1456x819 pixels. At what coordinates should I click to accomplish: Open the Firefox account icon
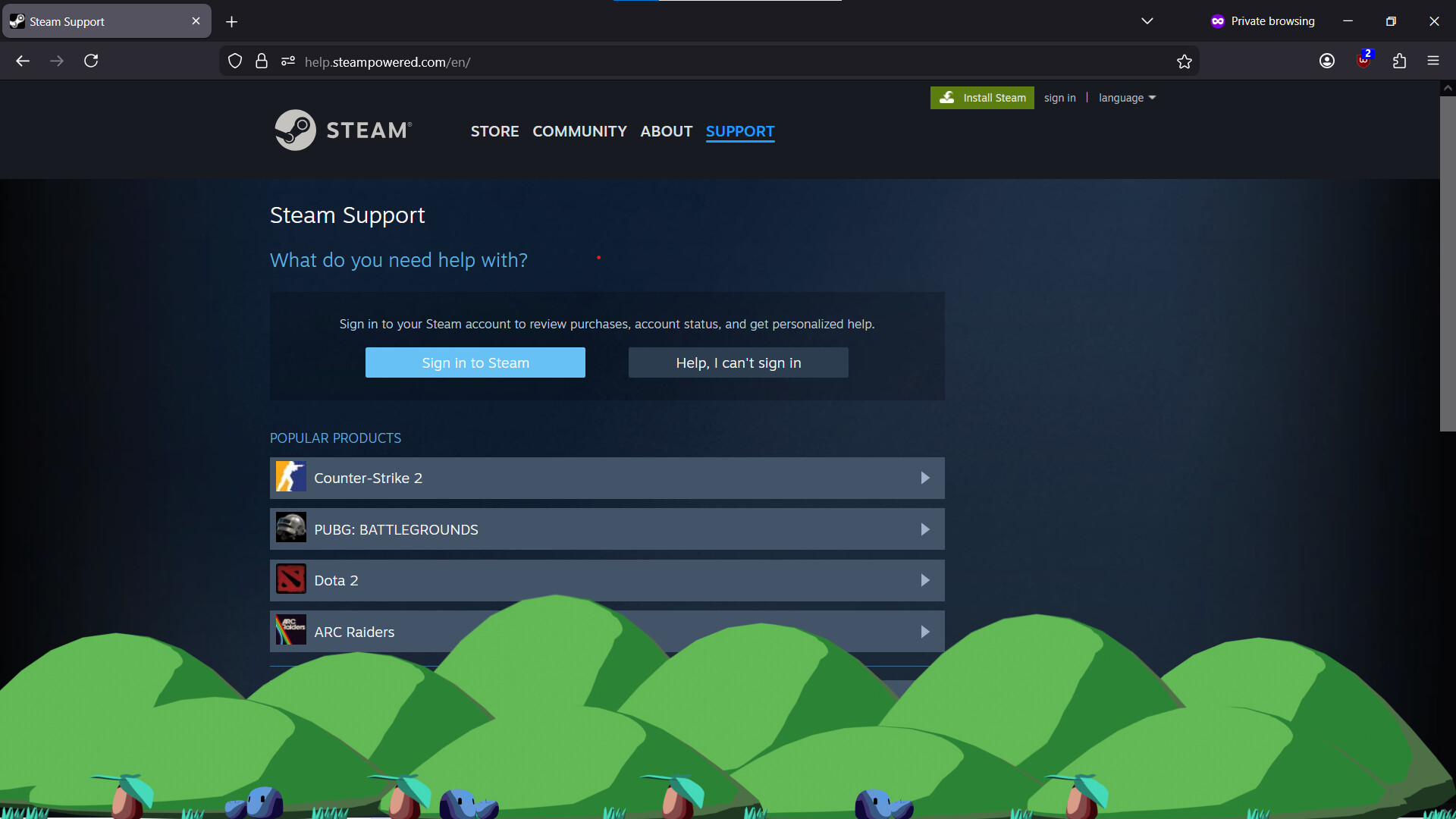click(1327, 61)
